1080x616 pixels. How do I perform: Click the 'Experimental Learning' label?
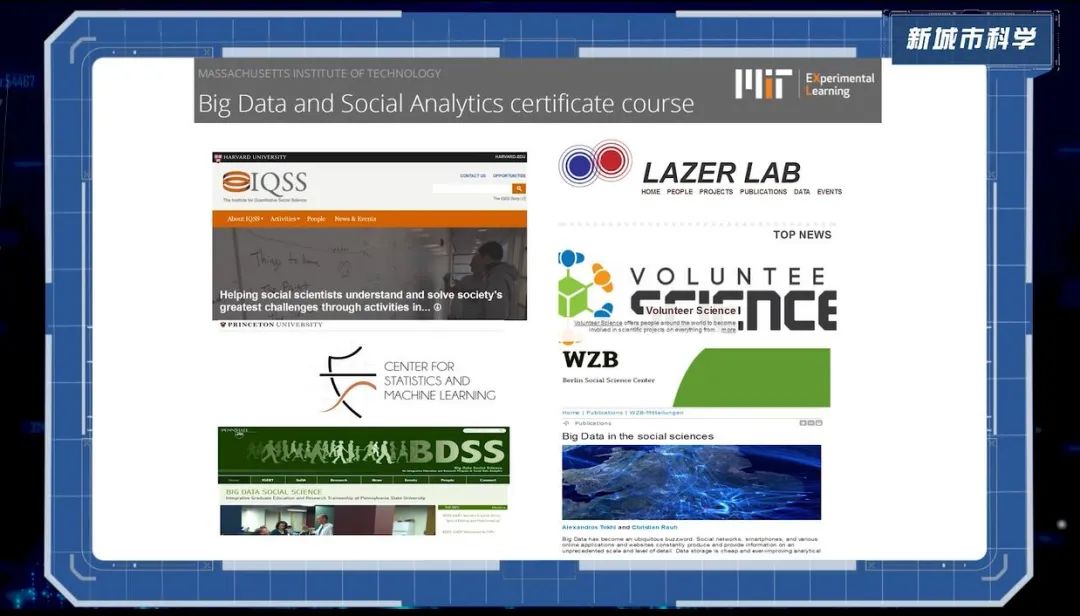pos(840,85)
